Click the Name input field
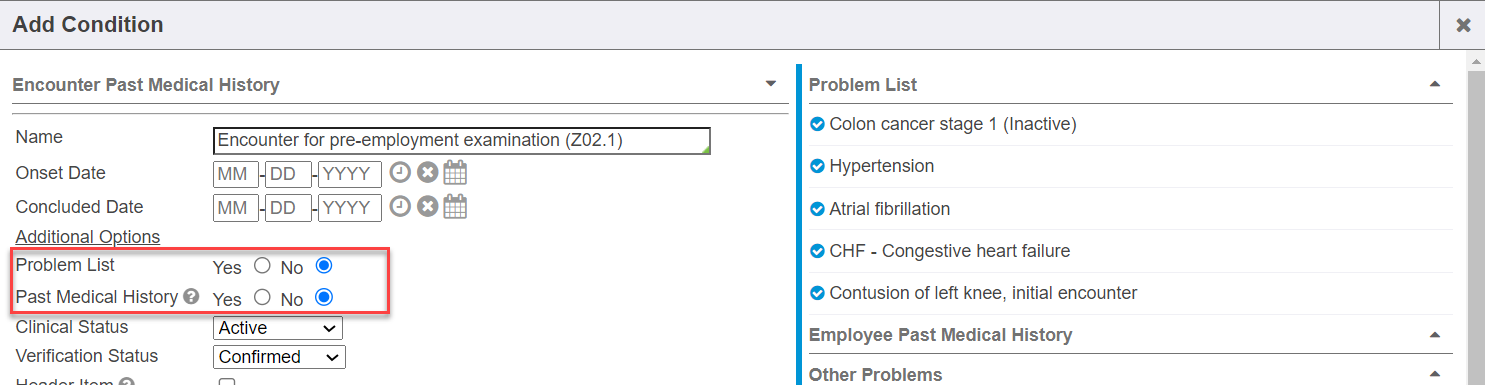Image resolution: width=1485 pixels, height=385 pixels. click(x=462, y=141)
